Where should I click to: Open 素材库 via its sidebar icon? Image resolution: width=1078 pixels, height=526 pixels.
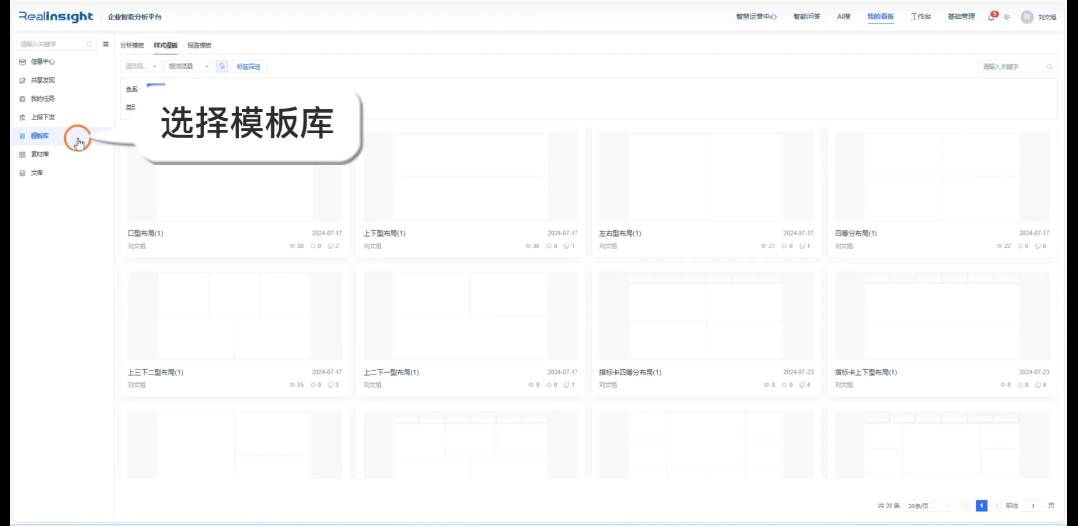coord(23,154)
